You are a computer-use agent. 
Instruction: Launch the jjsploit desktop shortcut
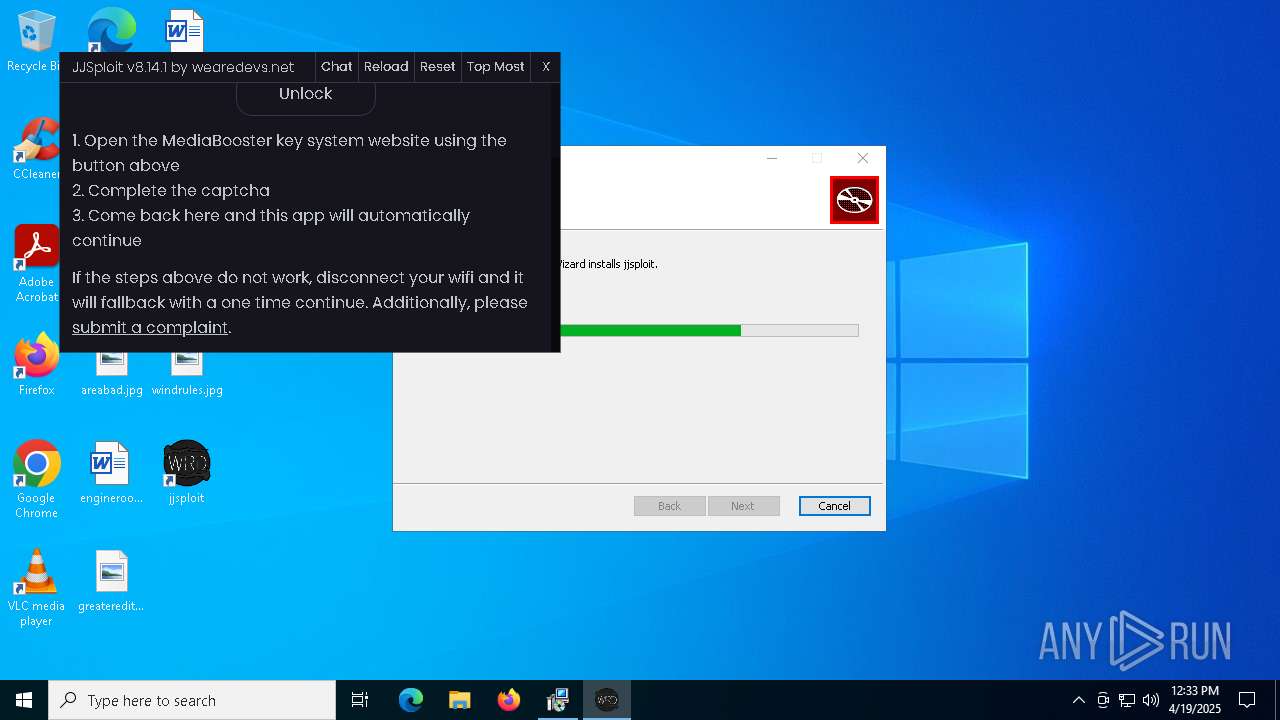coord(186,473)
